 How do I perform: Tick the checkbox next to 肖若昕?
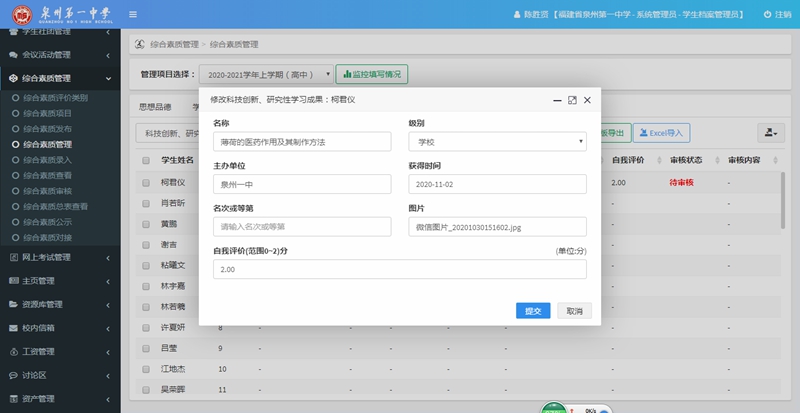point(146,204)
